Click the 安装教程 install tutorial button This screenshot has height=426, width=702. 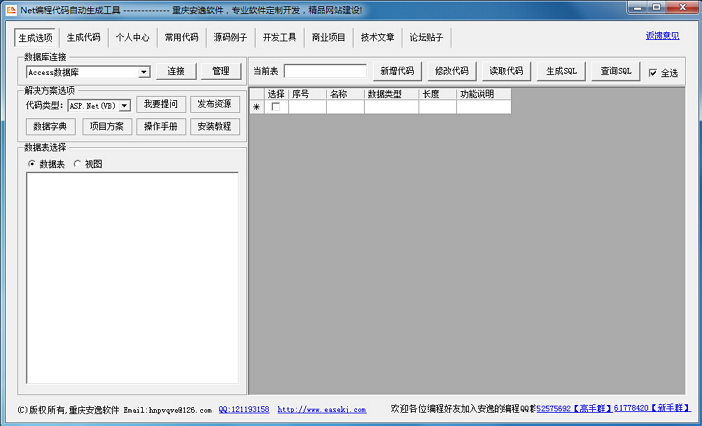pos(214,127)
